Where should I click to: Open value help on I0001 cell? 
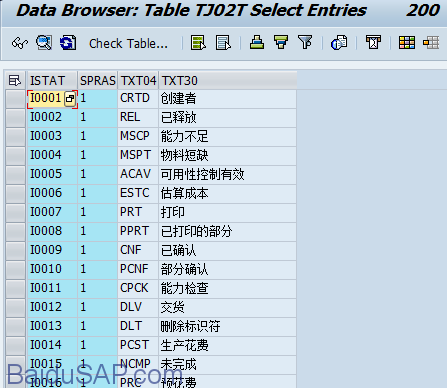[x=70, y=99]
